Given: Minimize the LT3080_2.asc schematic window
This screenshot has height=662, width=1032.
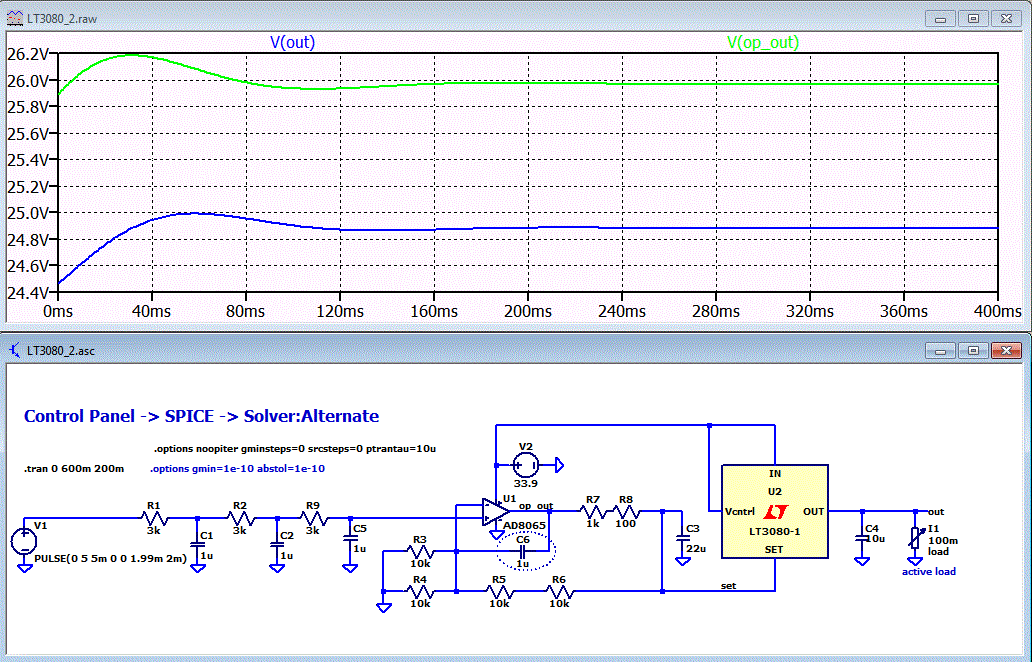Looking at the screenshot, I should (941, 351).
